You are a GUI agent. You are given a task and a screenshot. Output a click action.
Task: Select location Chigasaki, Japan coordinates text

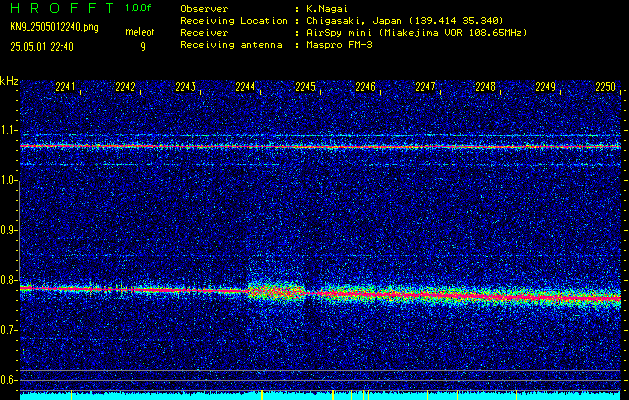coord(405,20)
